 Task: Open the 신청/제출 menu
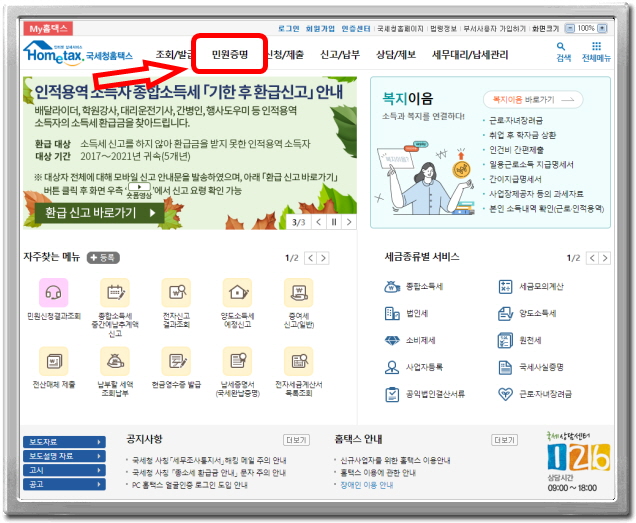pyautogui.click(x=285, y=54)
